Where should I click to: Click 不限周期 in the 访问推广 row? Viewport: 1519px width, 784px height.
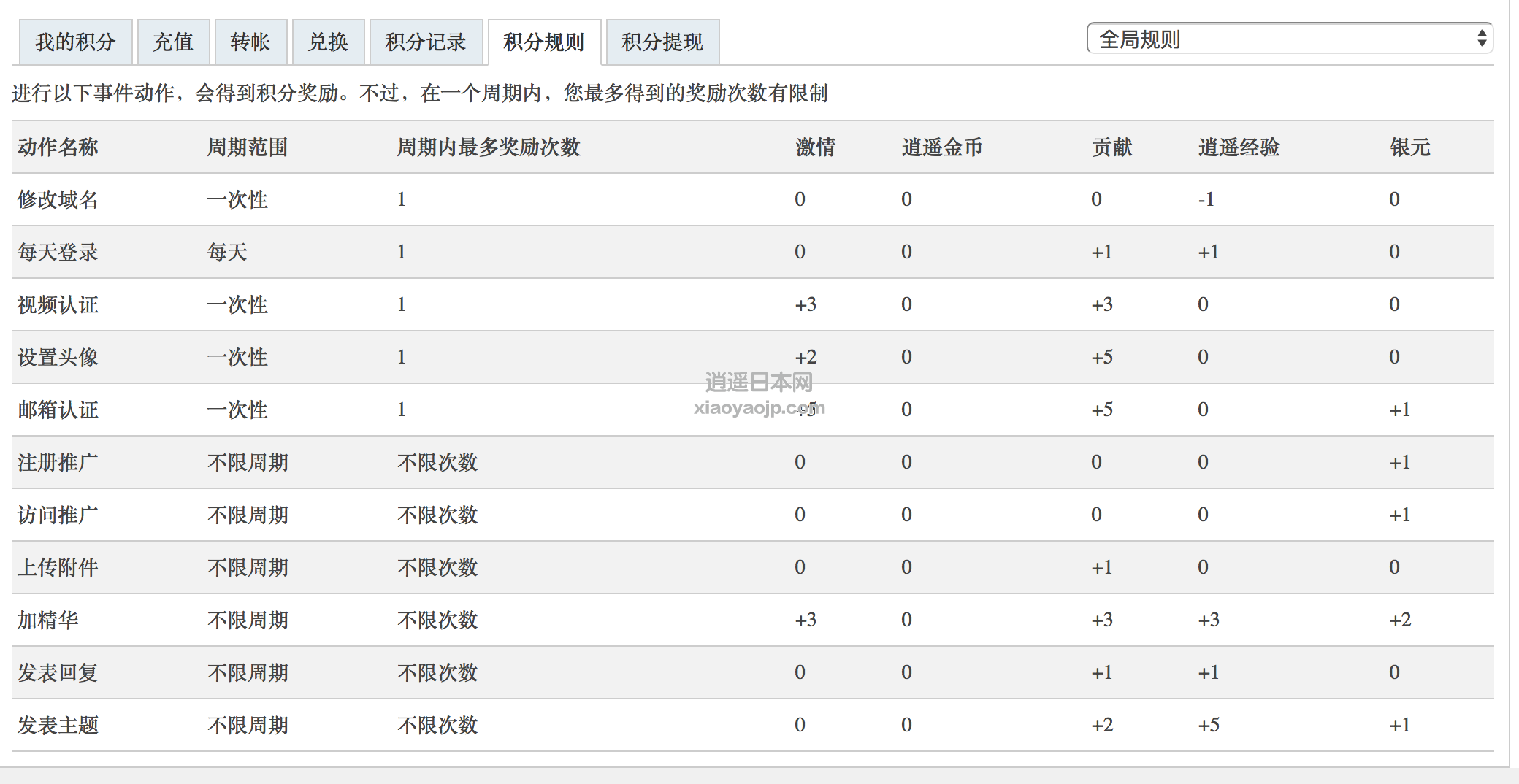click(248, 515)
